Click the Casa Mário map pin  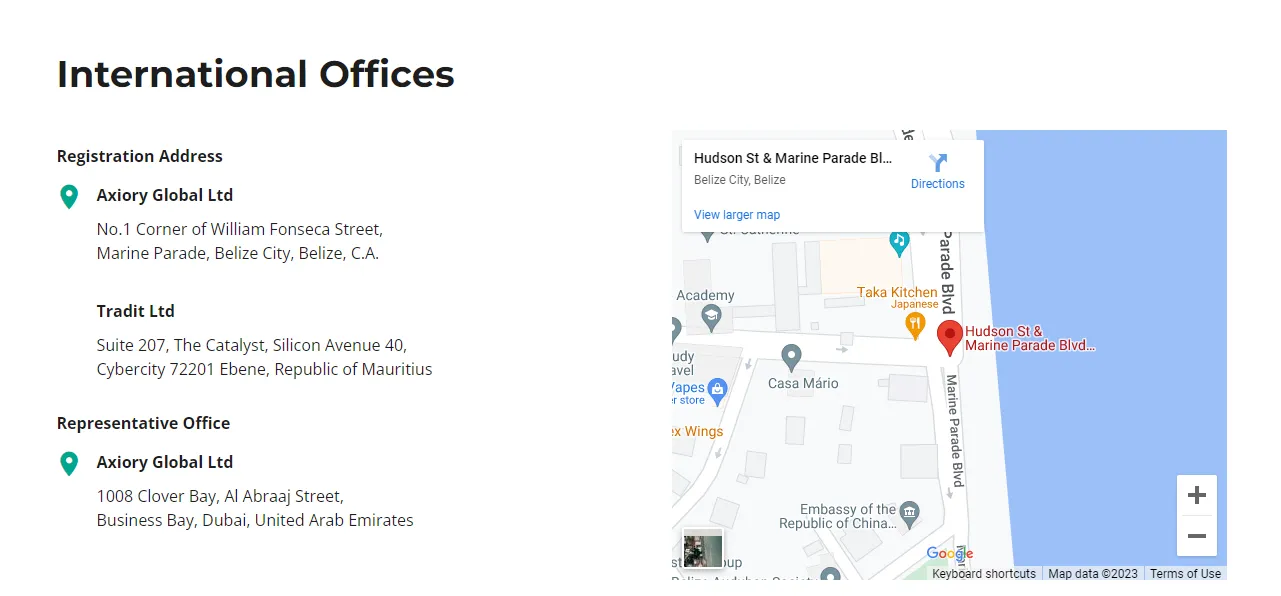791,357
